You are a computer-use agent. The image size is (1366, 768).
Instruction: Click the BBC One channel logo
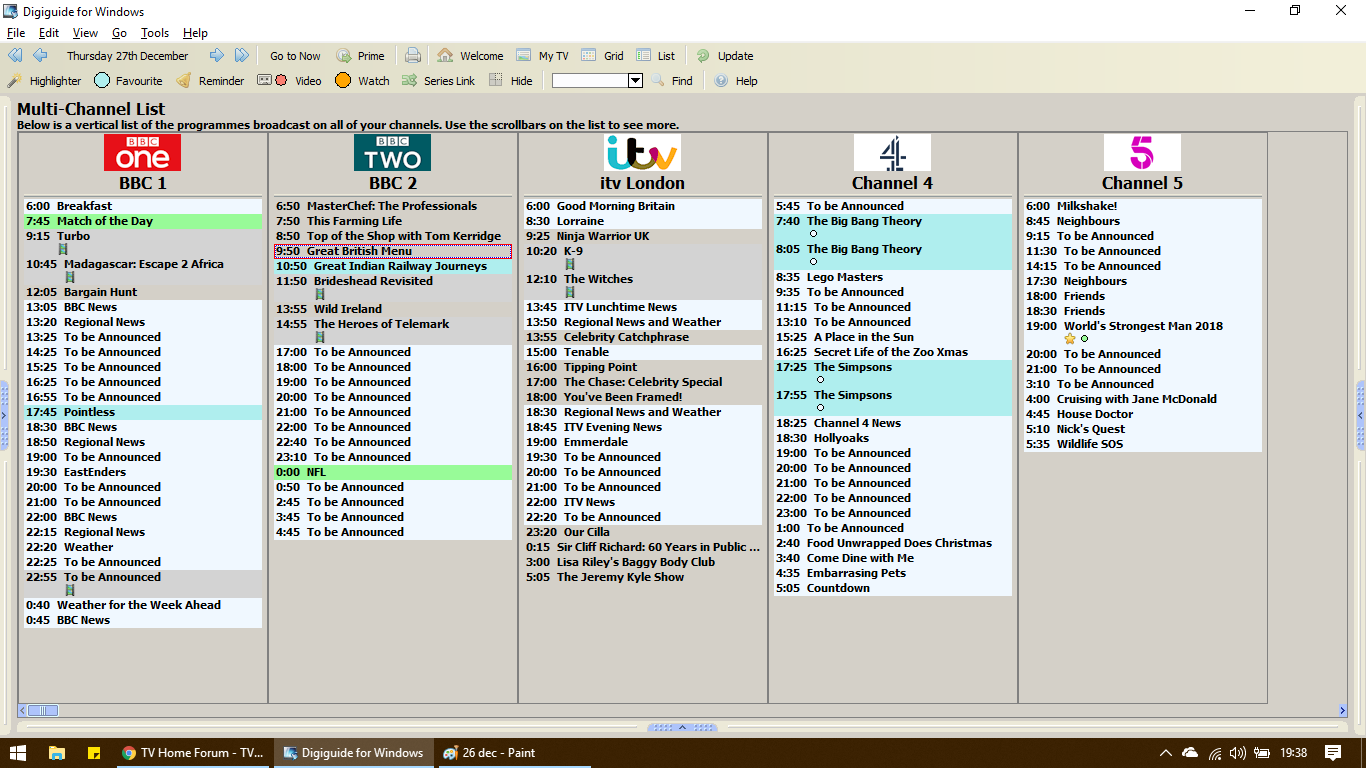[x=143, y=153]
